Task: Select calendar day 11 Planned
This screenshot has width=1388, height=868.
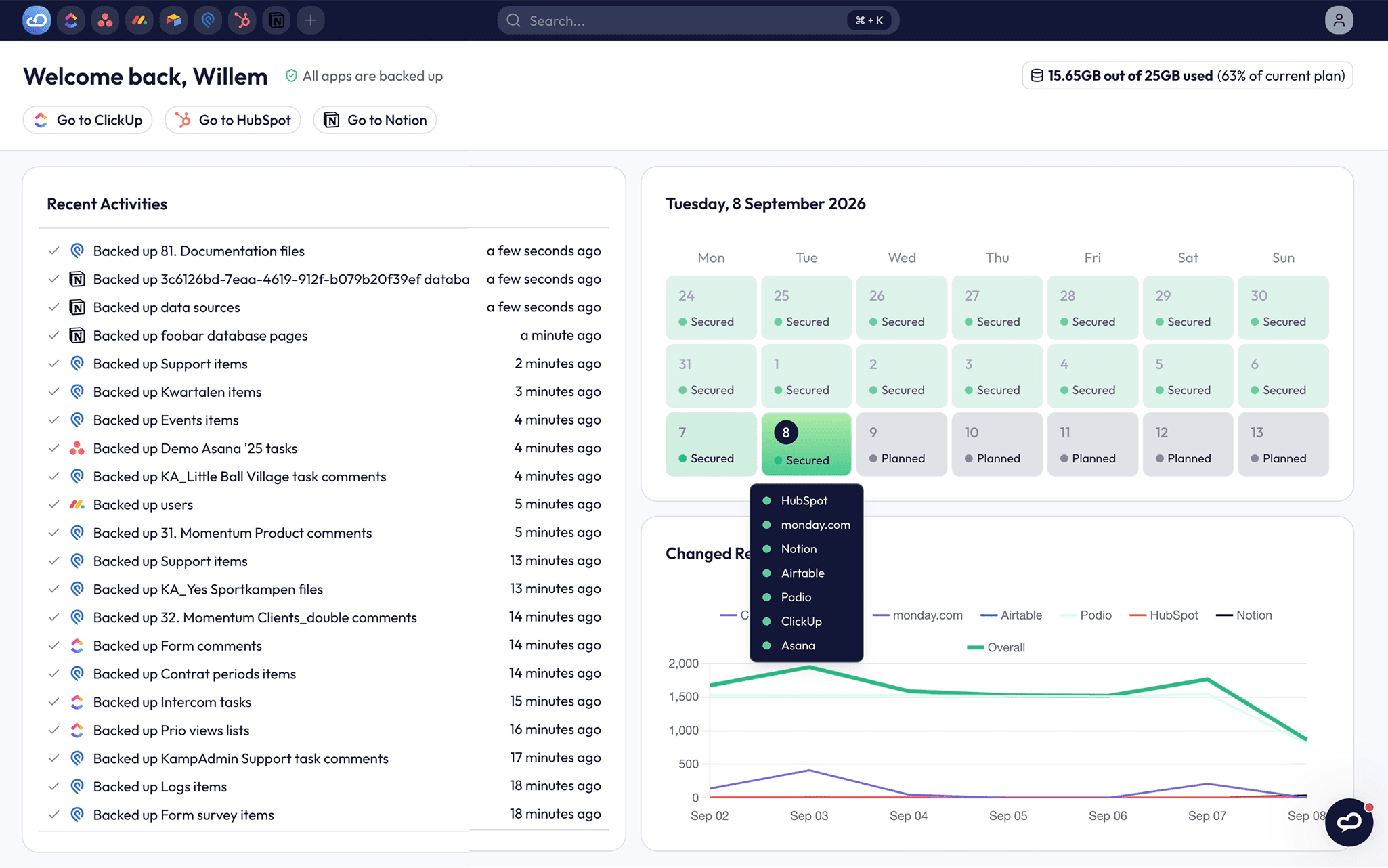Action: pyautogui.click(x=1092, y=444)
